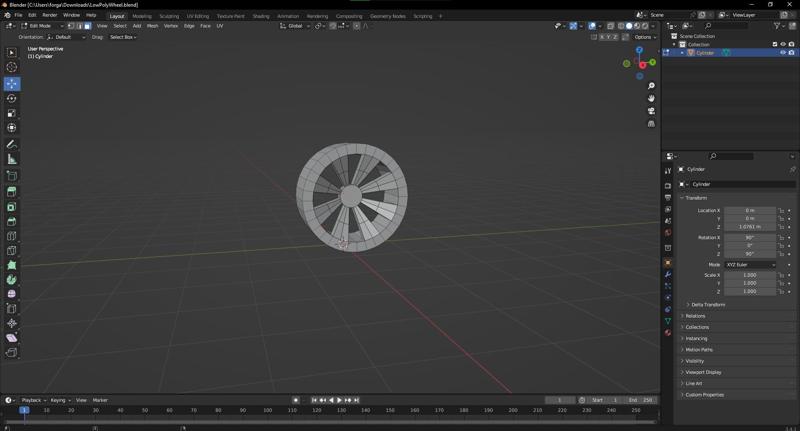800x431 pixels.
Task: Open the File menu
Action: coord(18,15)
